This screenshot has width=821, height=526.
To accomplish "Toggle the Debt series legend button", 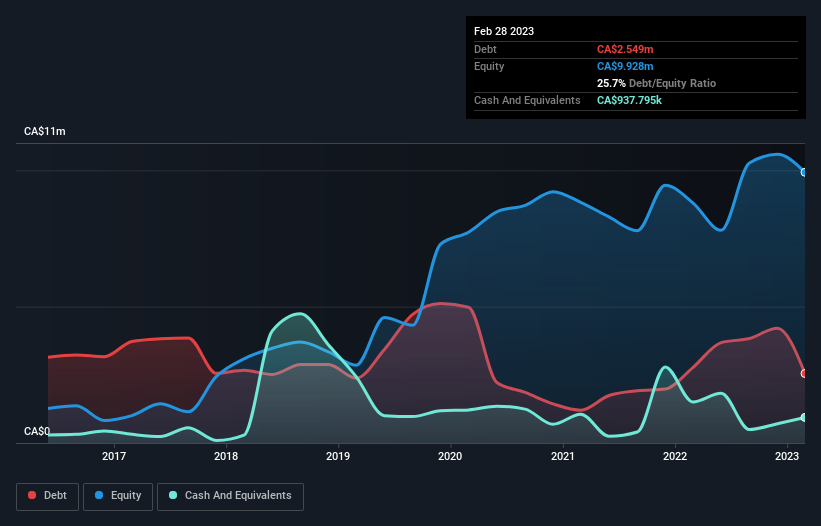I will [48, 496].
